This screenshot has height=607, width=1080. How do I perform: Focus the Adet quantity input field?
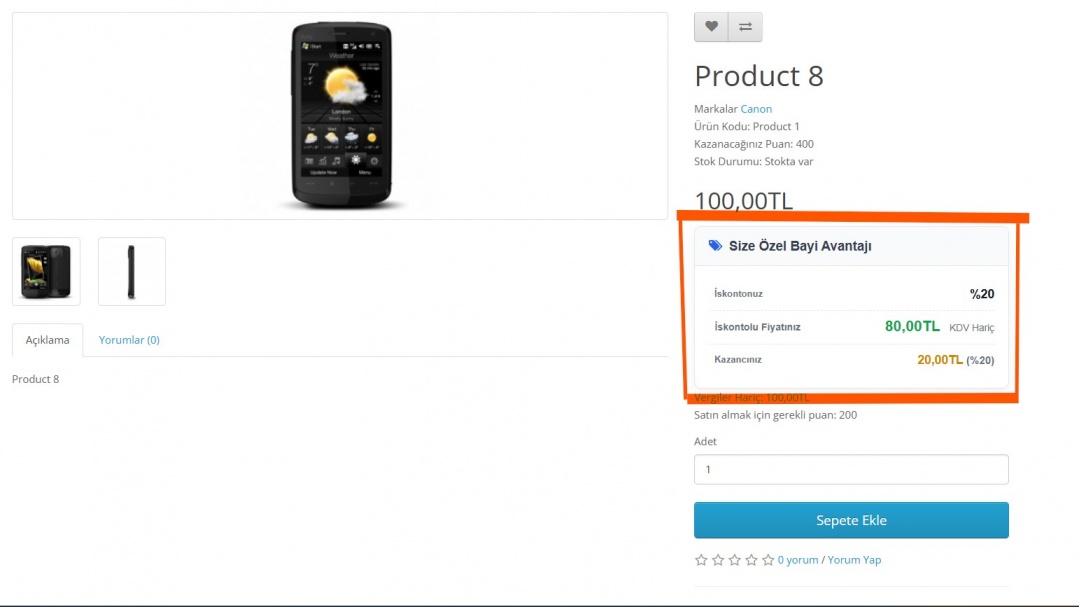tap(851, 470)
